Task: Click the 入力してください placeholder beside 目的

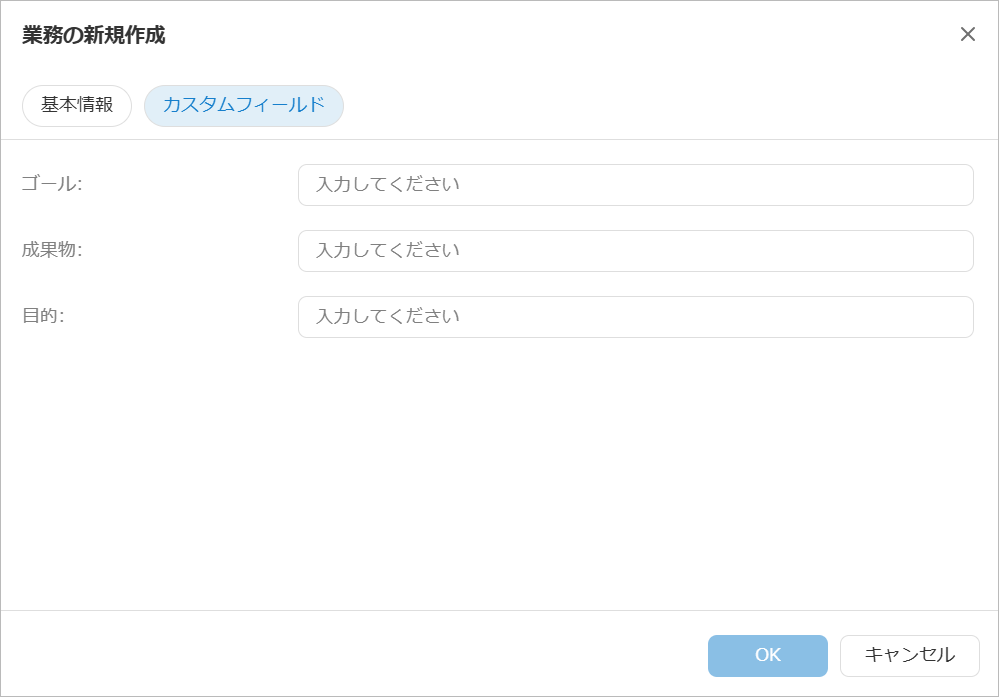Action: point(388,317)
